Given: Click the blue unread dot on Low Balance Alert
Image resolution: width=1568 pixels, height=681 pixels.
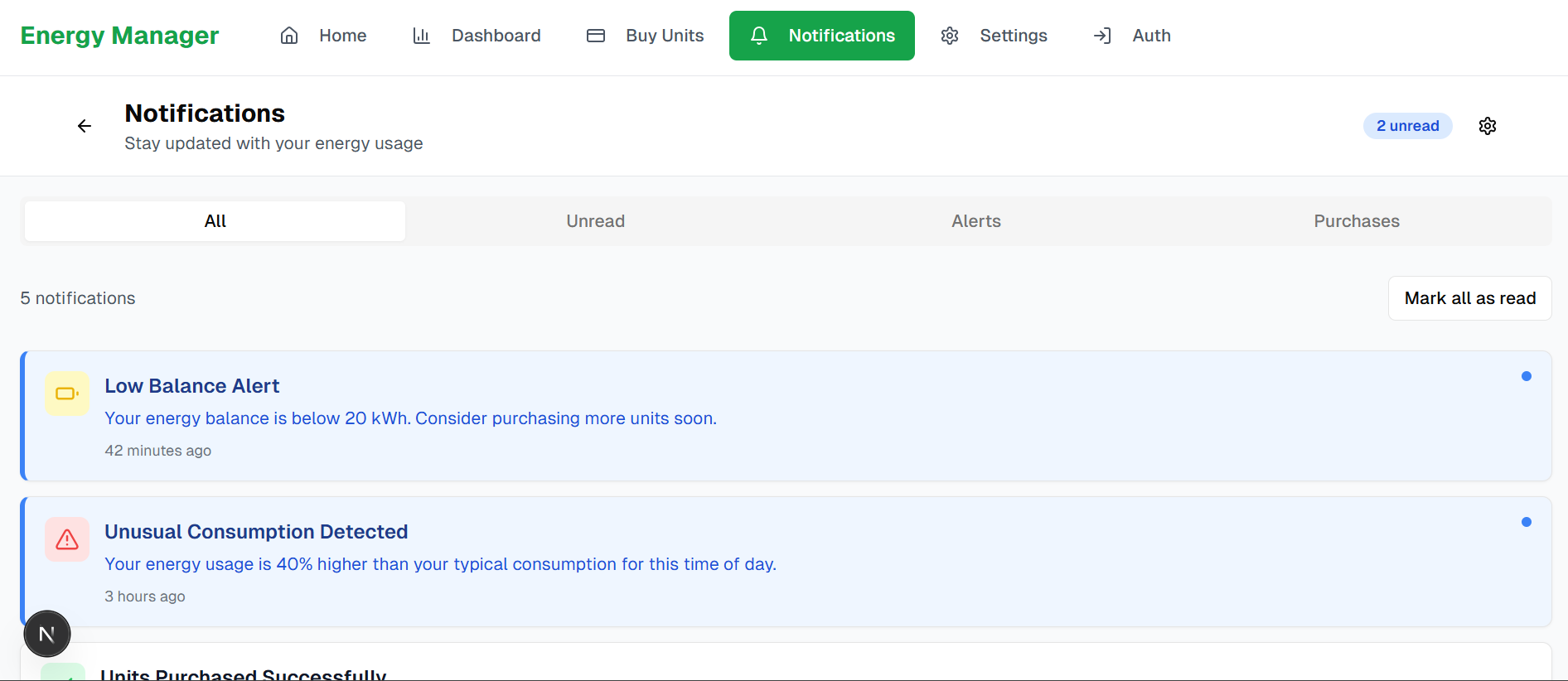Looking at the screenshot, I should click(x=1526, y=376).
